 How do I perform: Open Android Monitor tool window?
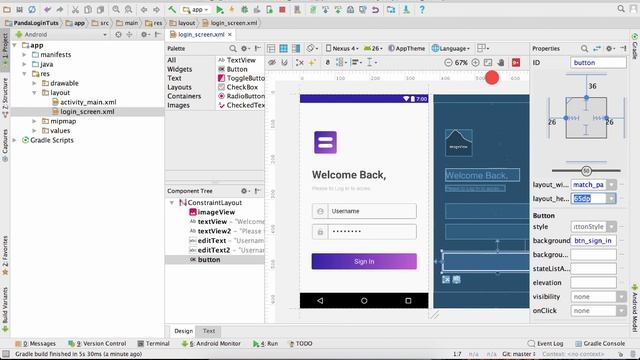211,344
